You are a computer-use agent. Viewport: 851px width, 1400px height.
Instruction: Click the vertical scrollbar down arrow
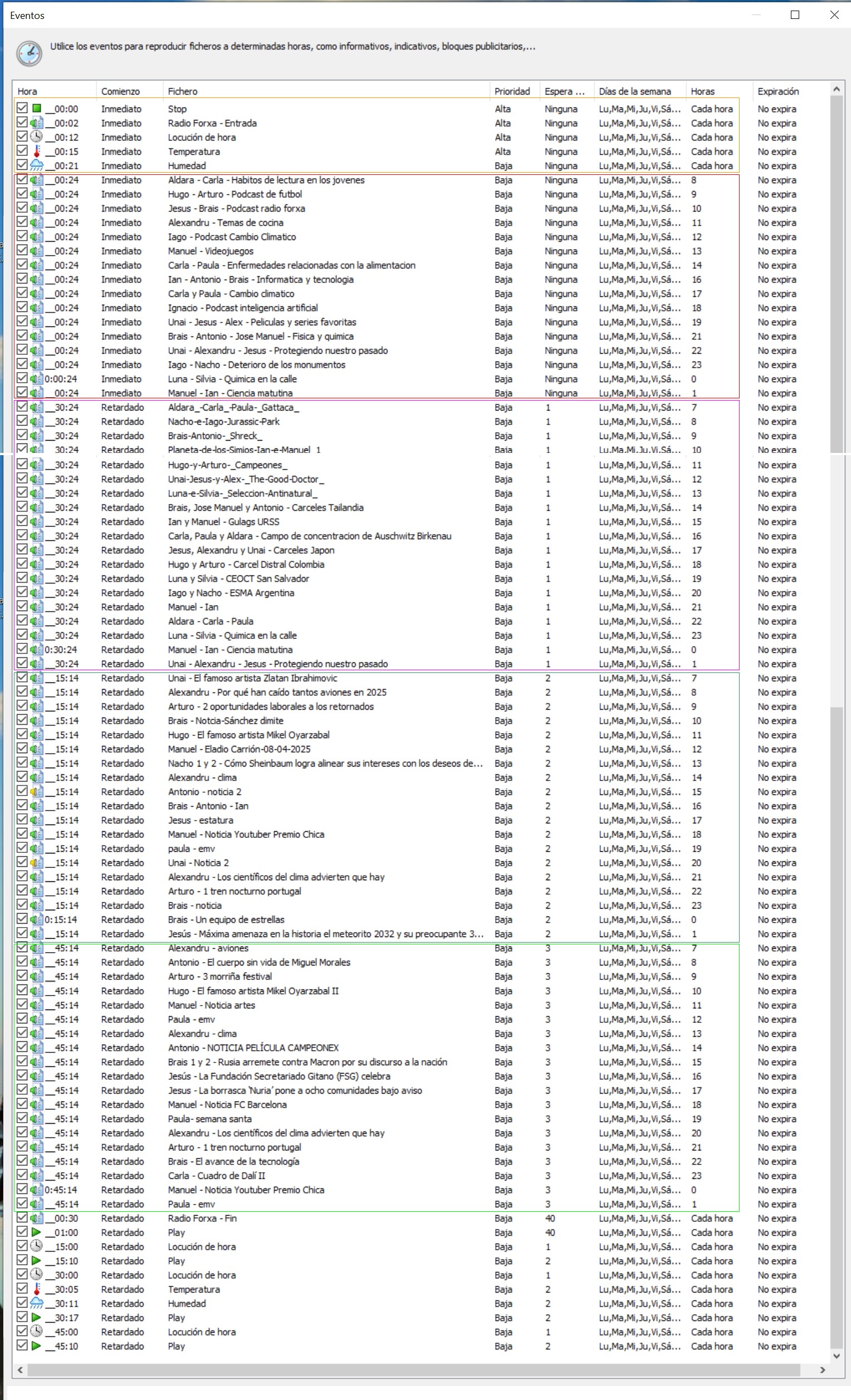[835, 1355]
